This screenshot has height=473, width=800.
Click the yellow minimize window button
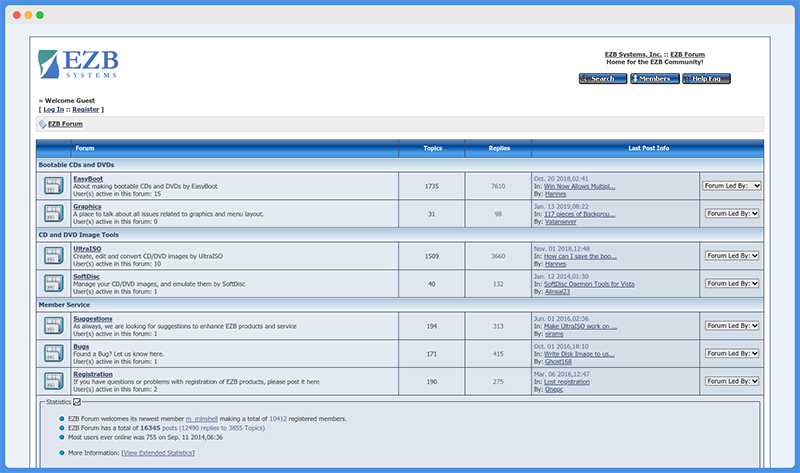coord(28,15)
